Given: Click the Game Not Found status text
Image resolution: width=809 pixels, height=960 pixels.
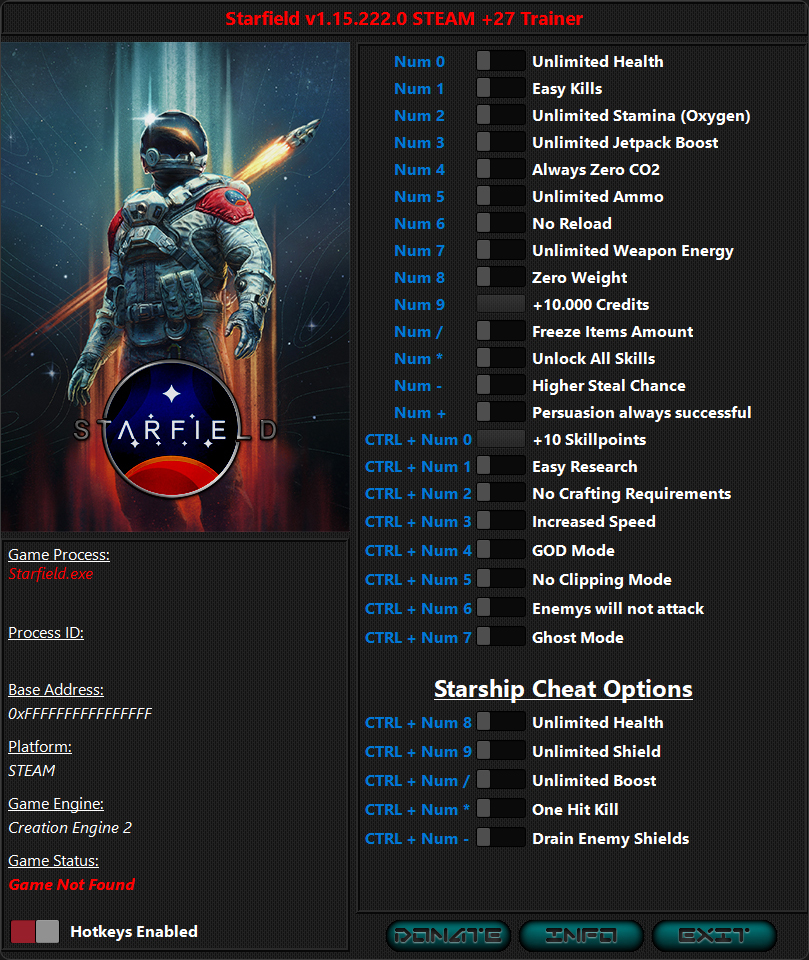Looking at the screenshot, I should pos(72,885).
